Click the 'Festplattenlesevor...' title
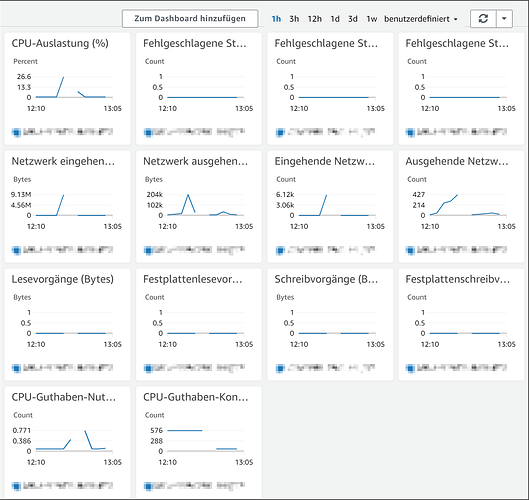 click(193, 279)
